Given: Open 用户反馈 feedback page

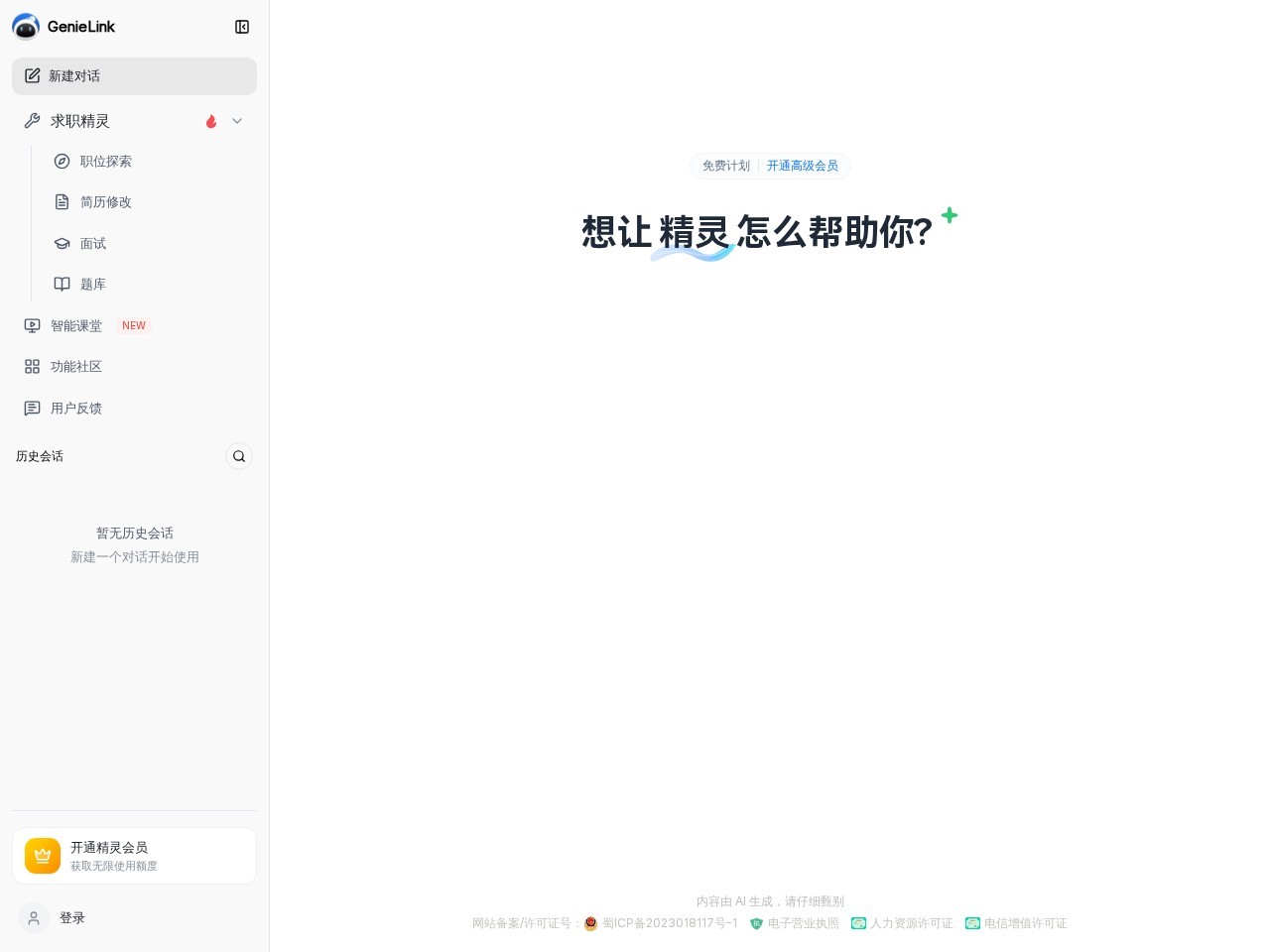Looking at the screenshot, I should pyautogui.click(x=134, y=409).
